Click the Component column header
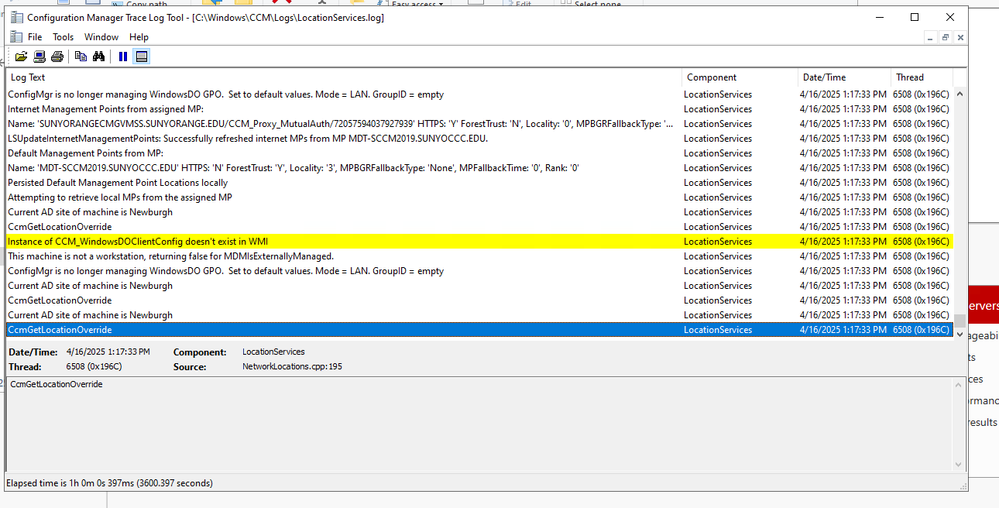This screenshot has height=508, width=999. [x=740, y=77]
